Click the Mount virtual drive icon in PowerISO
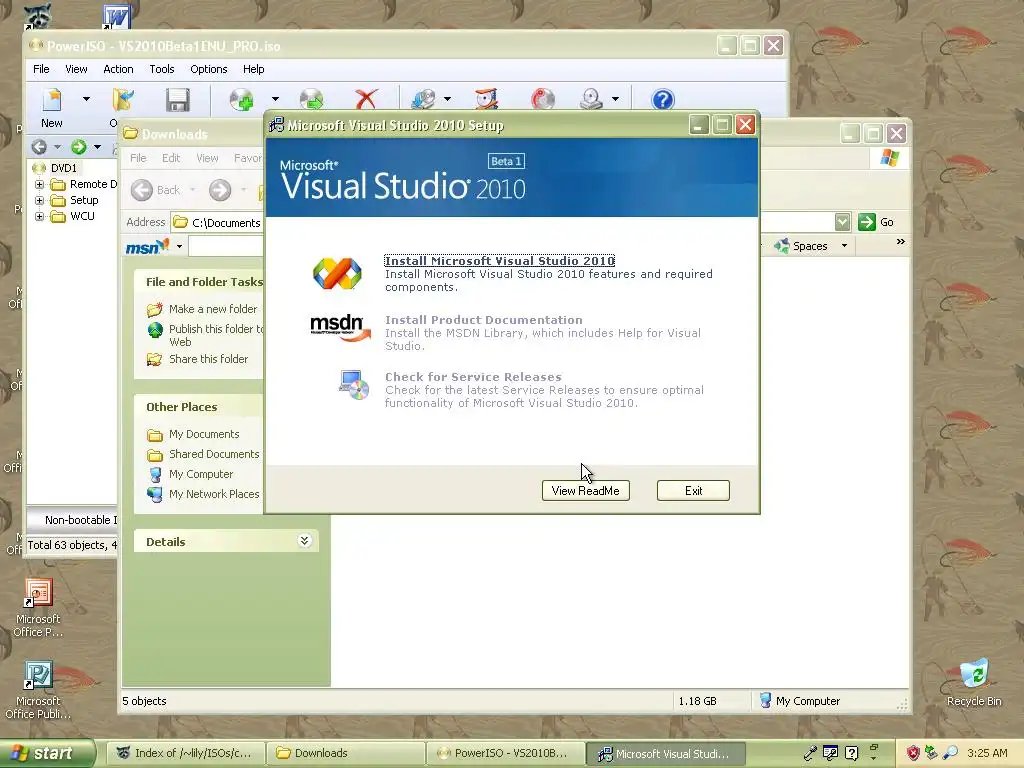 coord(591,100)
